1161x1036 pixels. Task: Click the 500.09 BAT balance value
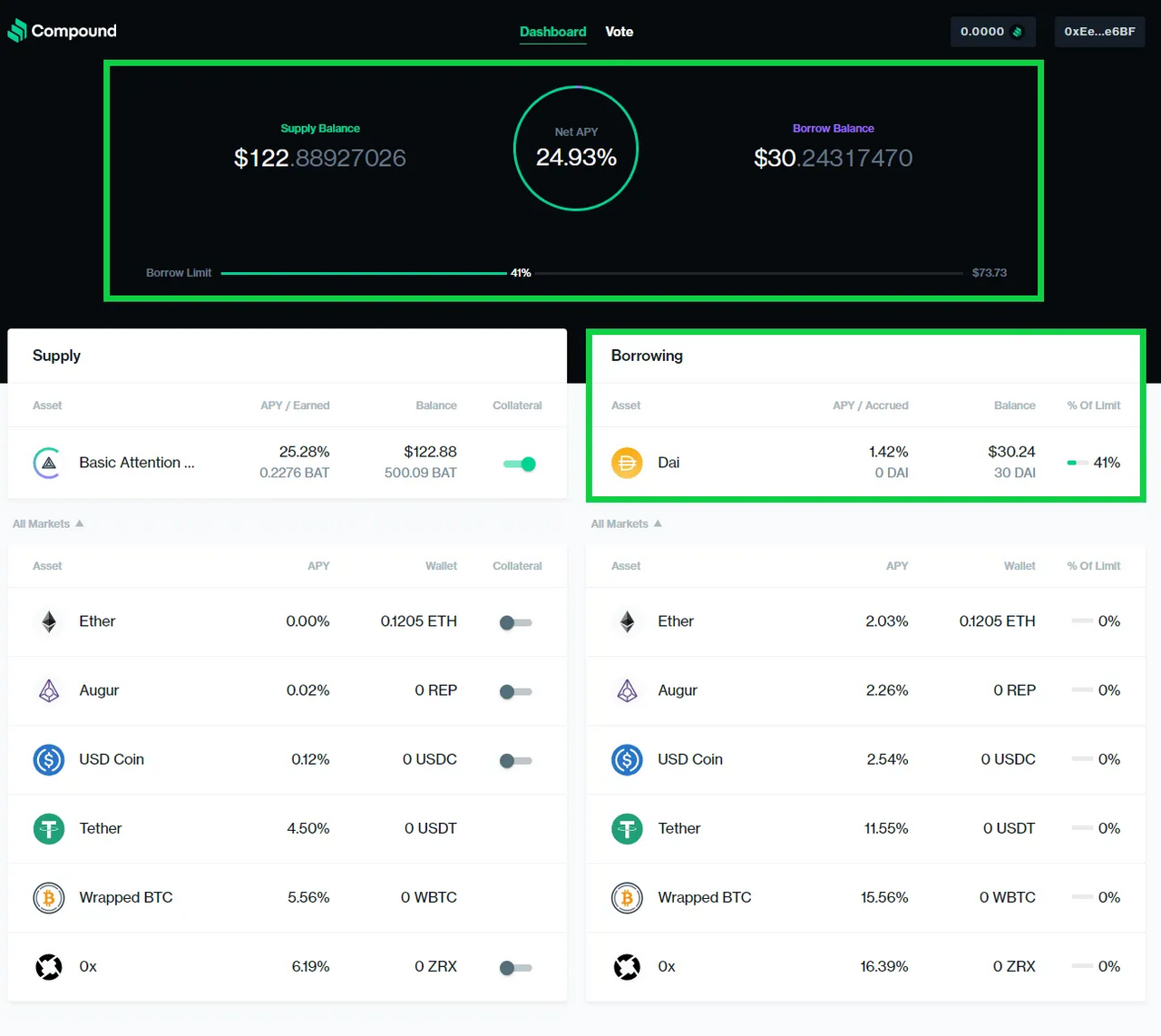click(x=420, y=473)
